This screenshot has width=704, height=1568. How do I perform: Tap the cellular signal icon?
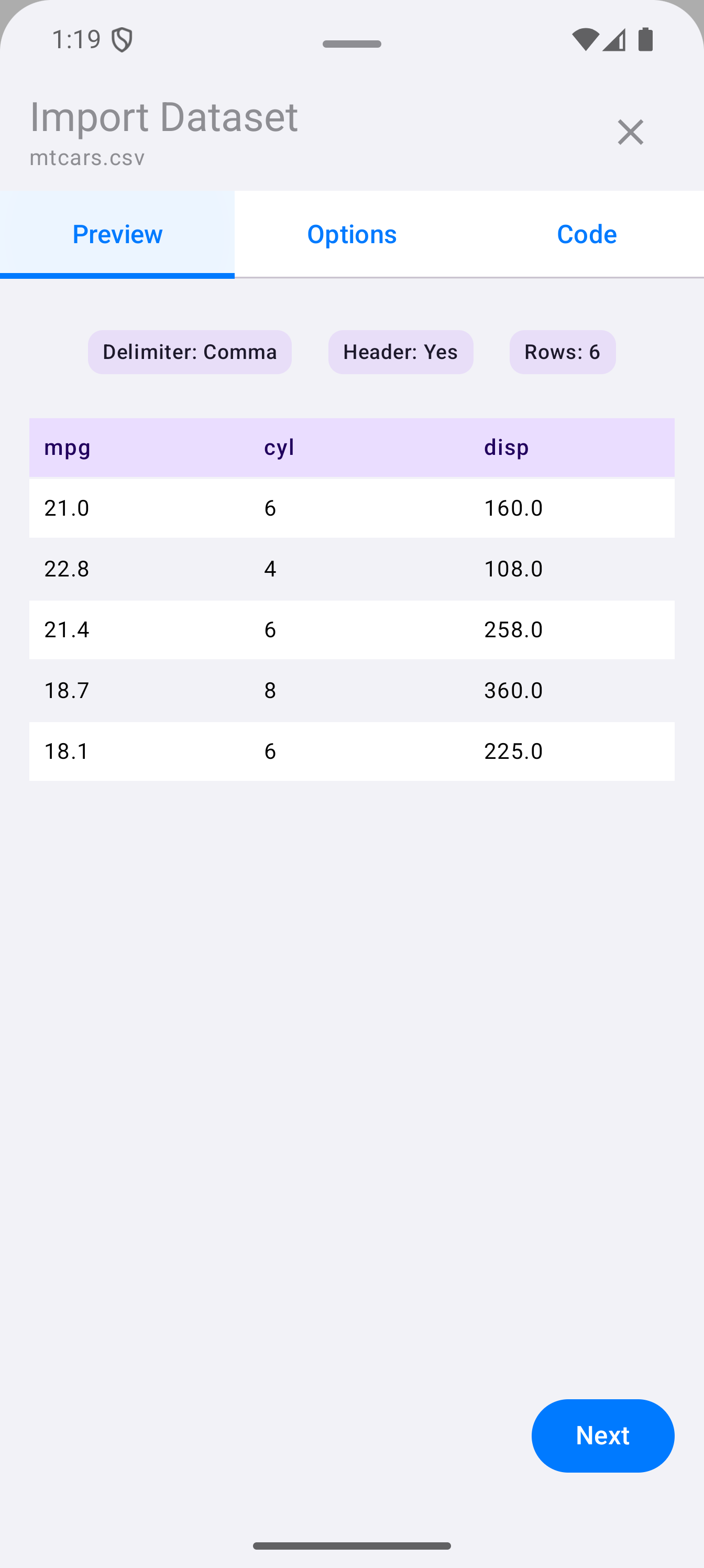(x=614, y=40)
